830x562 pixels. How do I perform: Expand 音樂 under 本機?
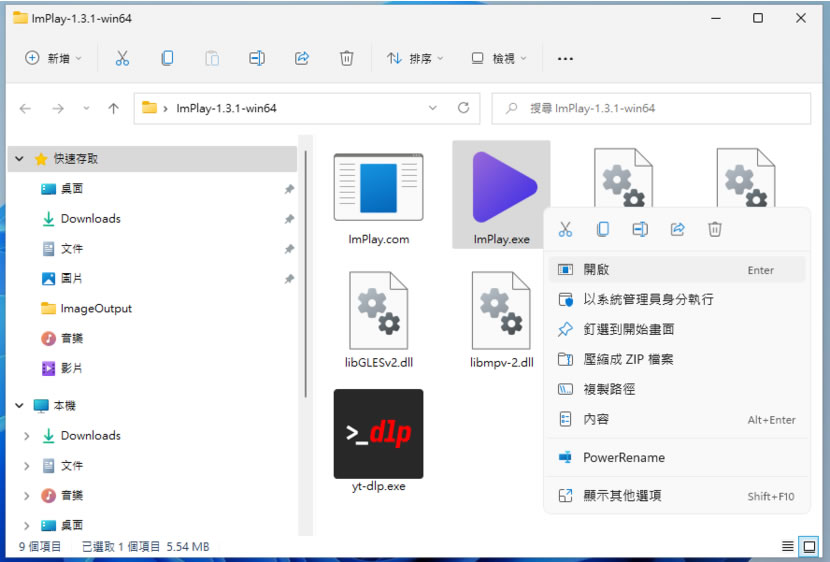(26, 496)
